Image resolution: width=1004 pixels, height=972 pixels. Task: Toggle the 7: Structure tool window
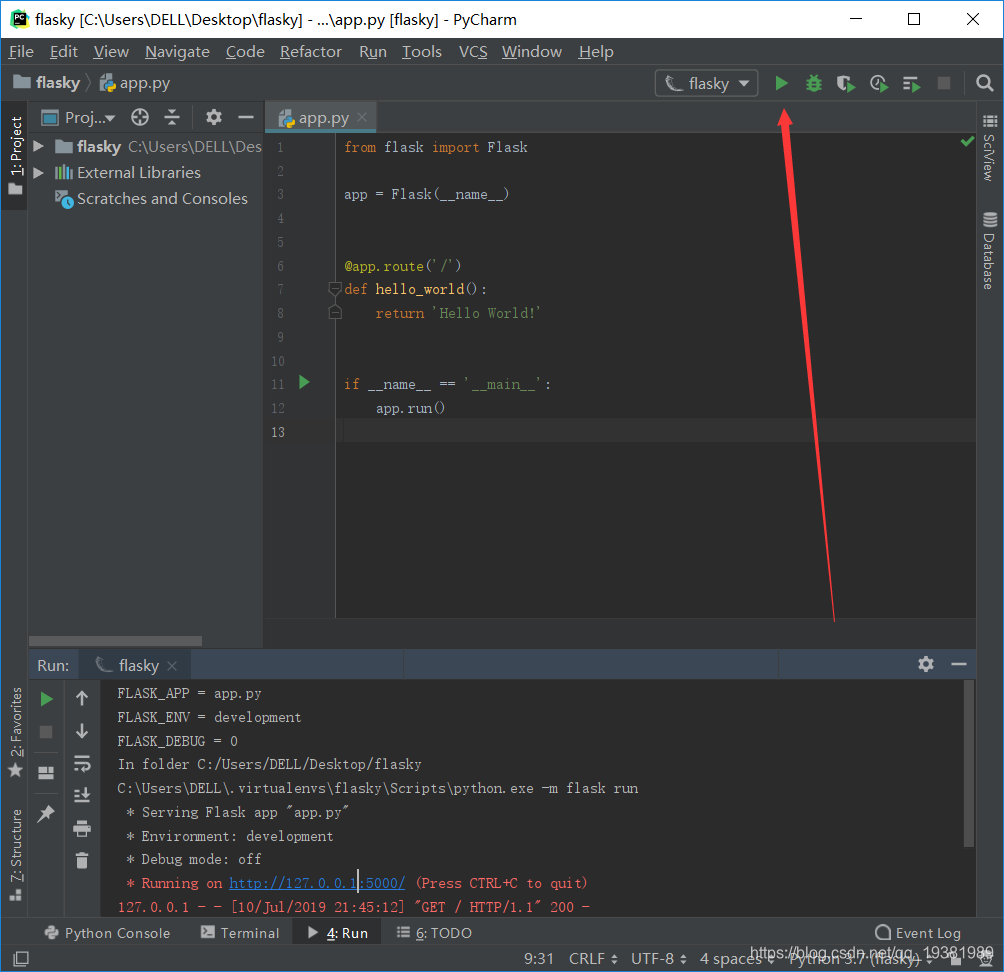(15, 855)
